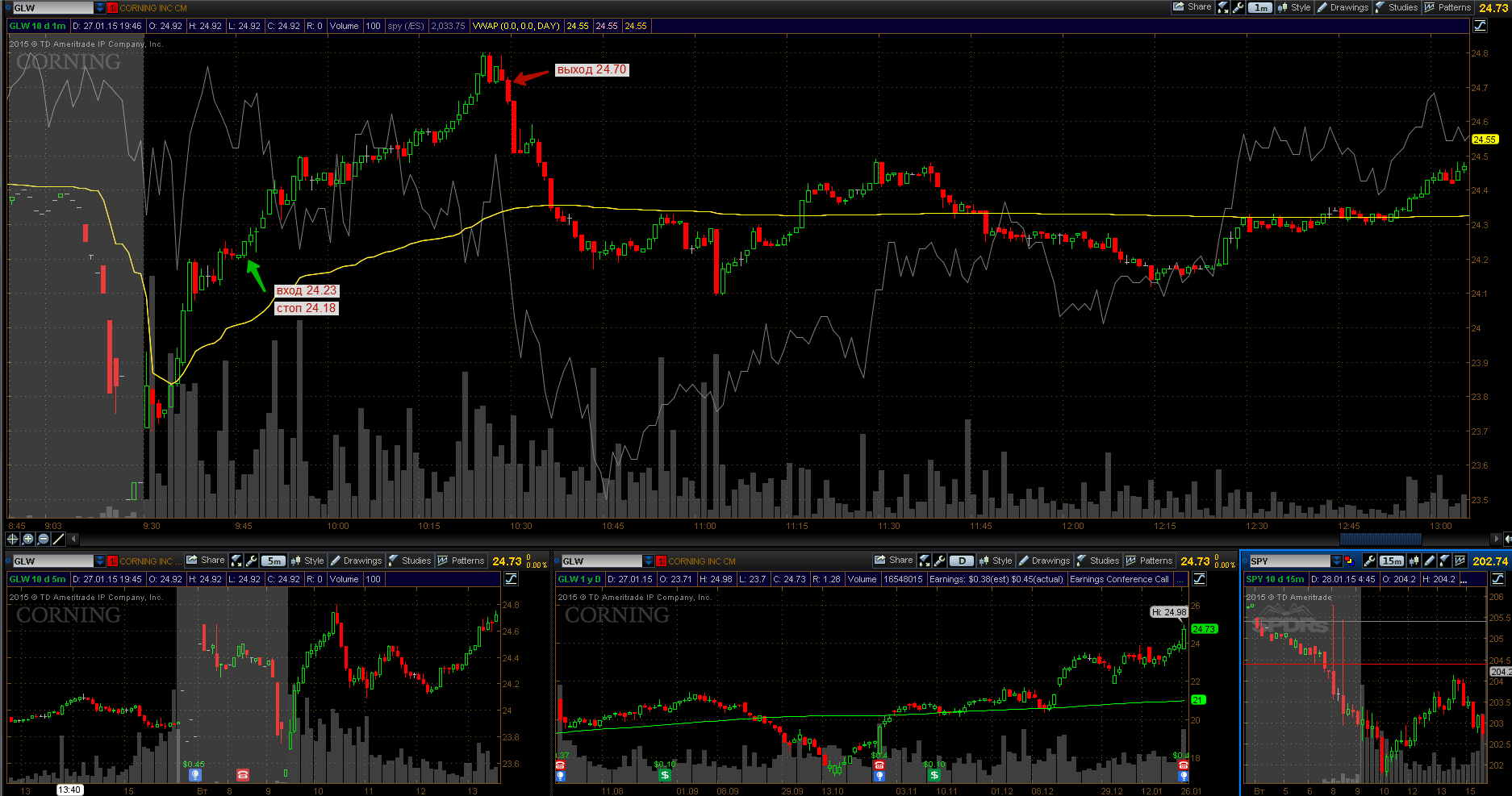Image resolution: width=1512 pixels, height=796 pixels.
Task: Click the 24.55 yellow price bubble on main axis
Action: click(x=1485, y=140)
